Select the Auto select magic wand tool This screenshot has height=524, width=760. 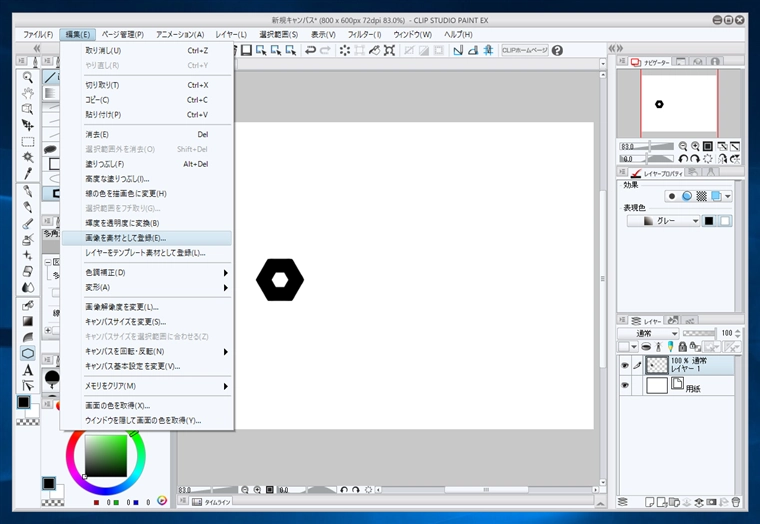click(x=28, y=157)
